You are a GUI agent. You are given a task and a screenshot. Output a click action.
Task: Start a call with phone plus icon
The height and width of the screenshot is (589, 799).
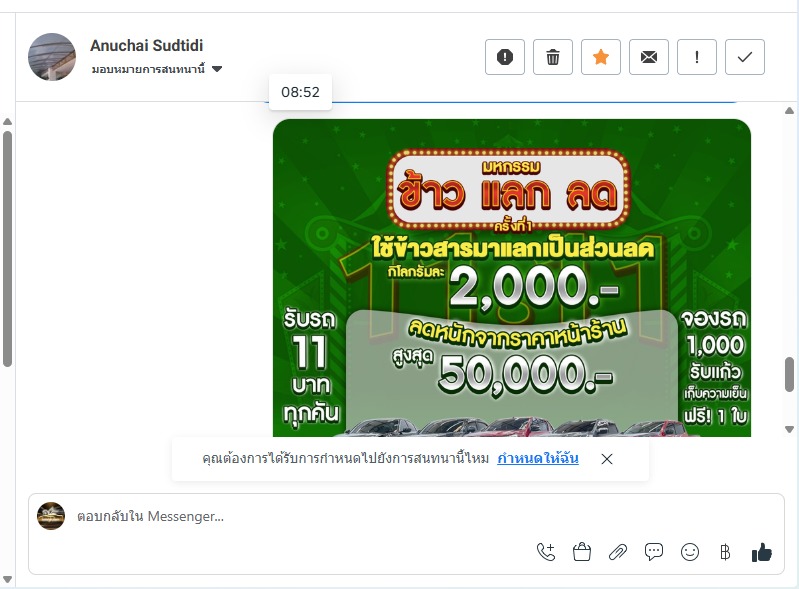[546, 552]
